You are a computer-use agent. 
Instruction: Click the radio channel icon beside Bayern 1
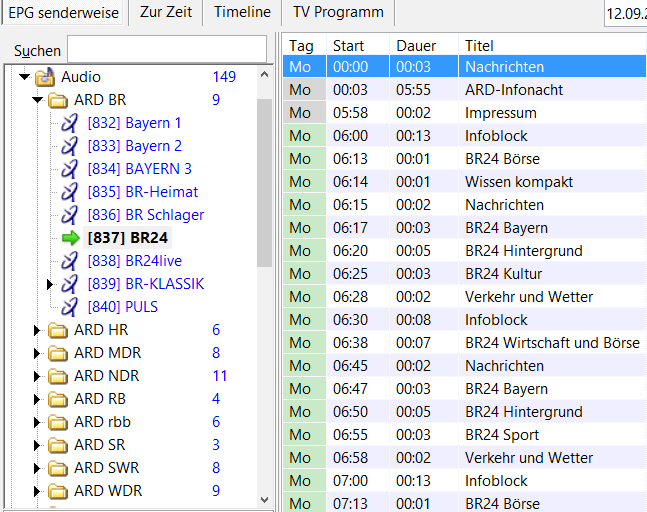69,123
